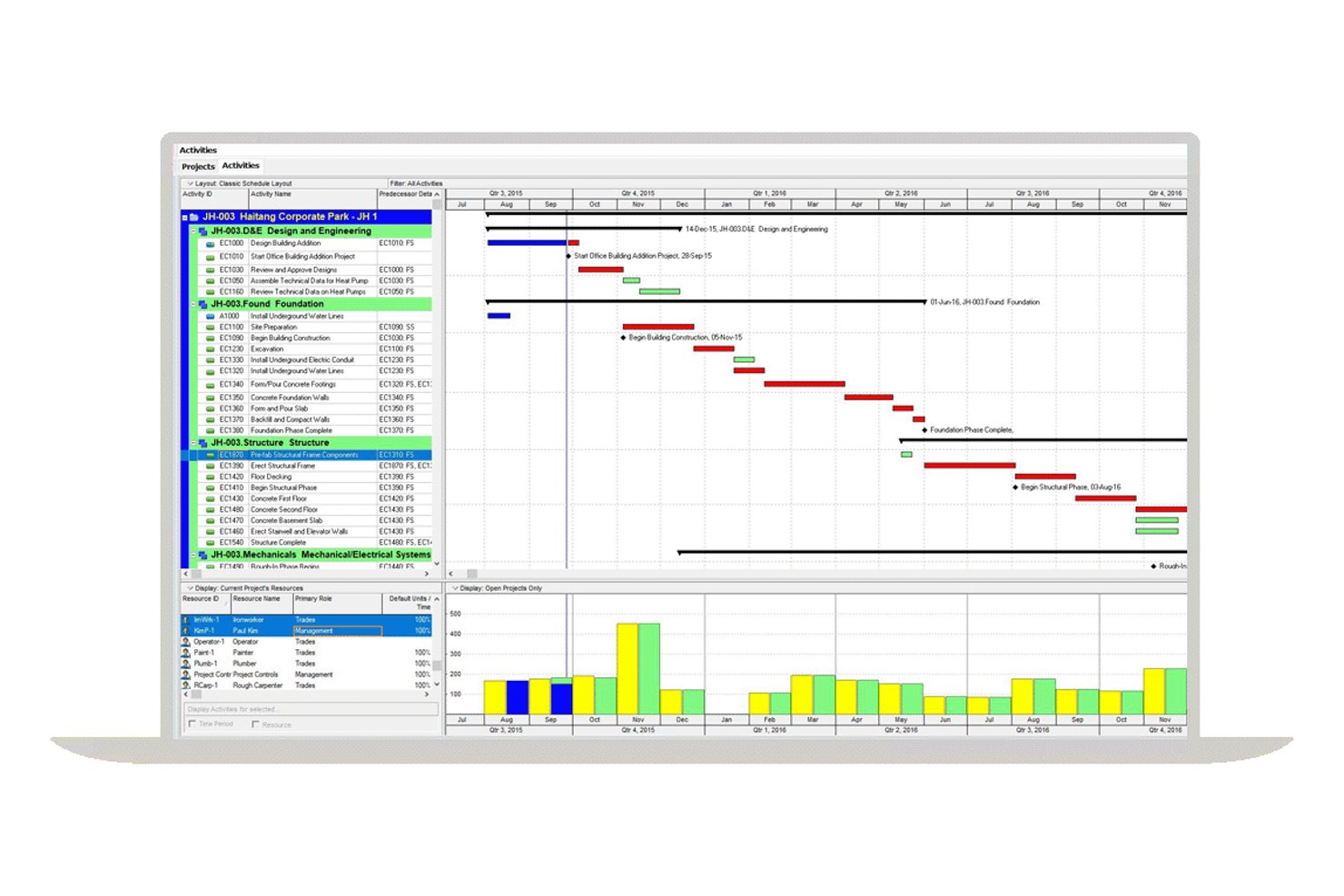
Task: Click the WBS icon for Design and Engineering
Action: 203,231
